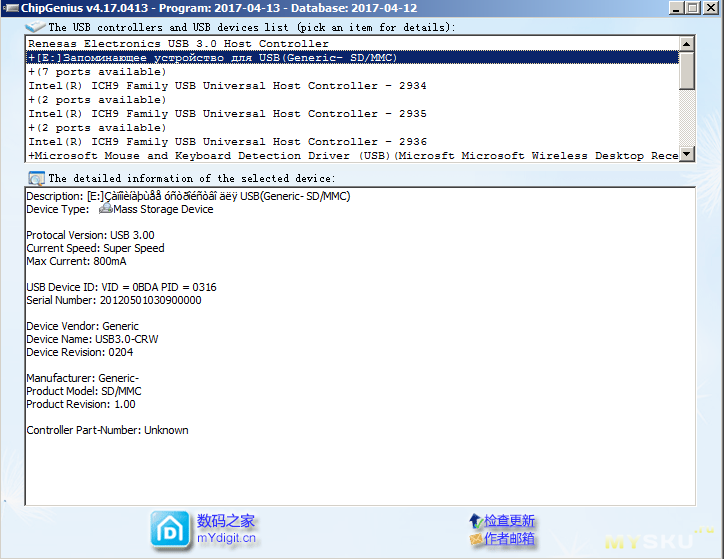This screenshot has width=724, height=559.
Task: Click the author email envelope icon
Action: [x=476, y=539]
